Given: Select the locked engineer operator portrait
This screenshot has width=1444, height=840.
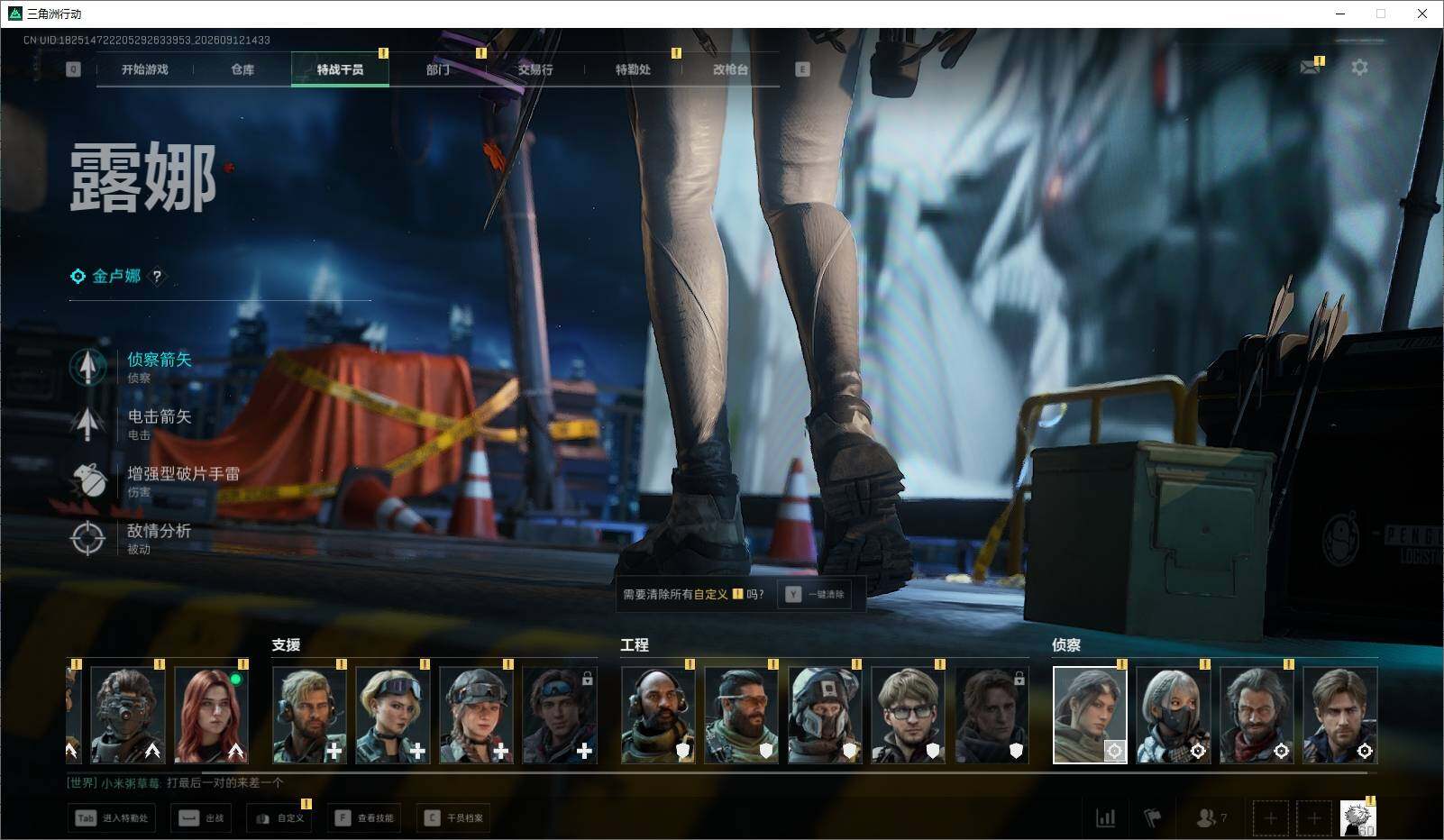Looking at the screenshot, I should pos(992,716).
